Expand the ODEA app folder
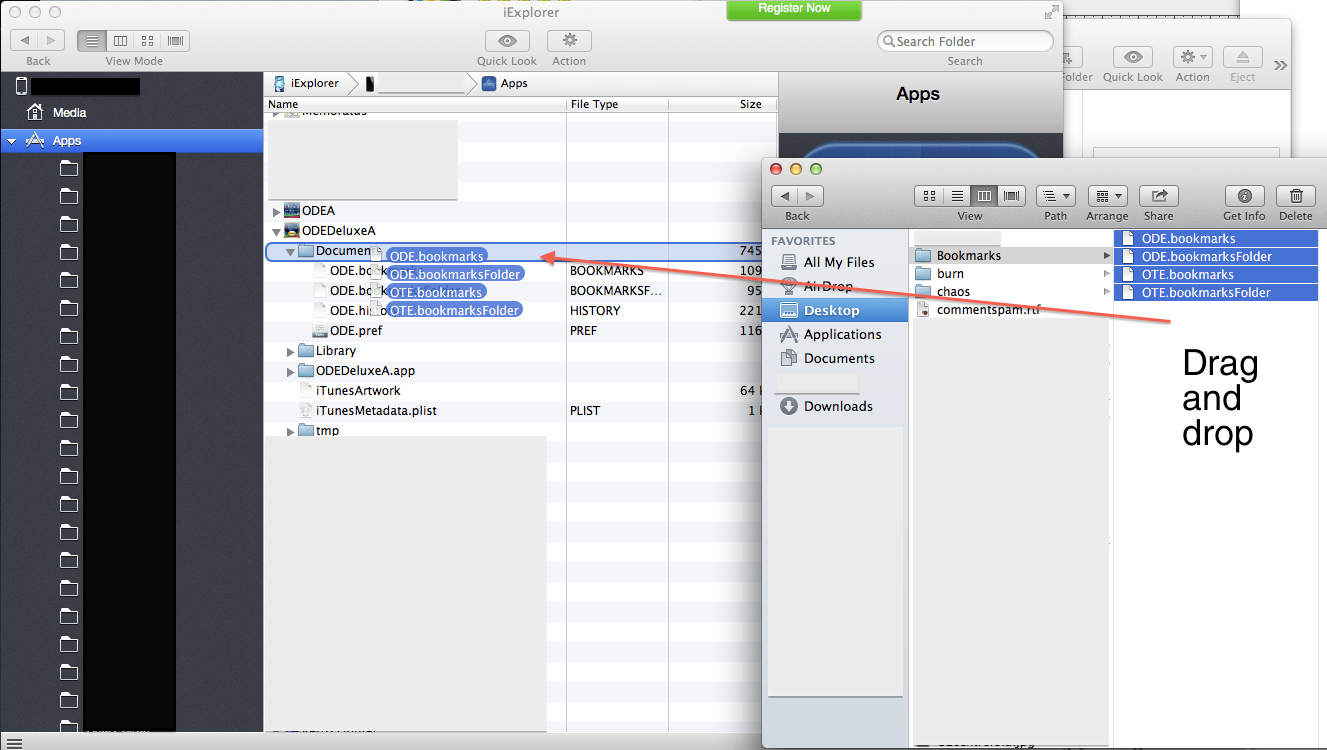1327x750 pixels. coord(277,212)
